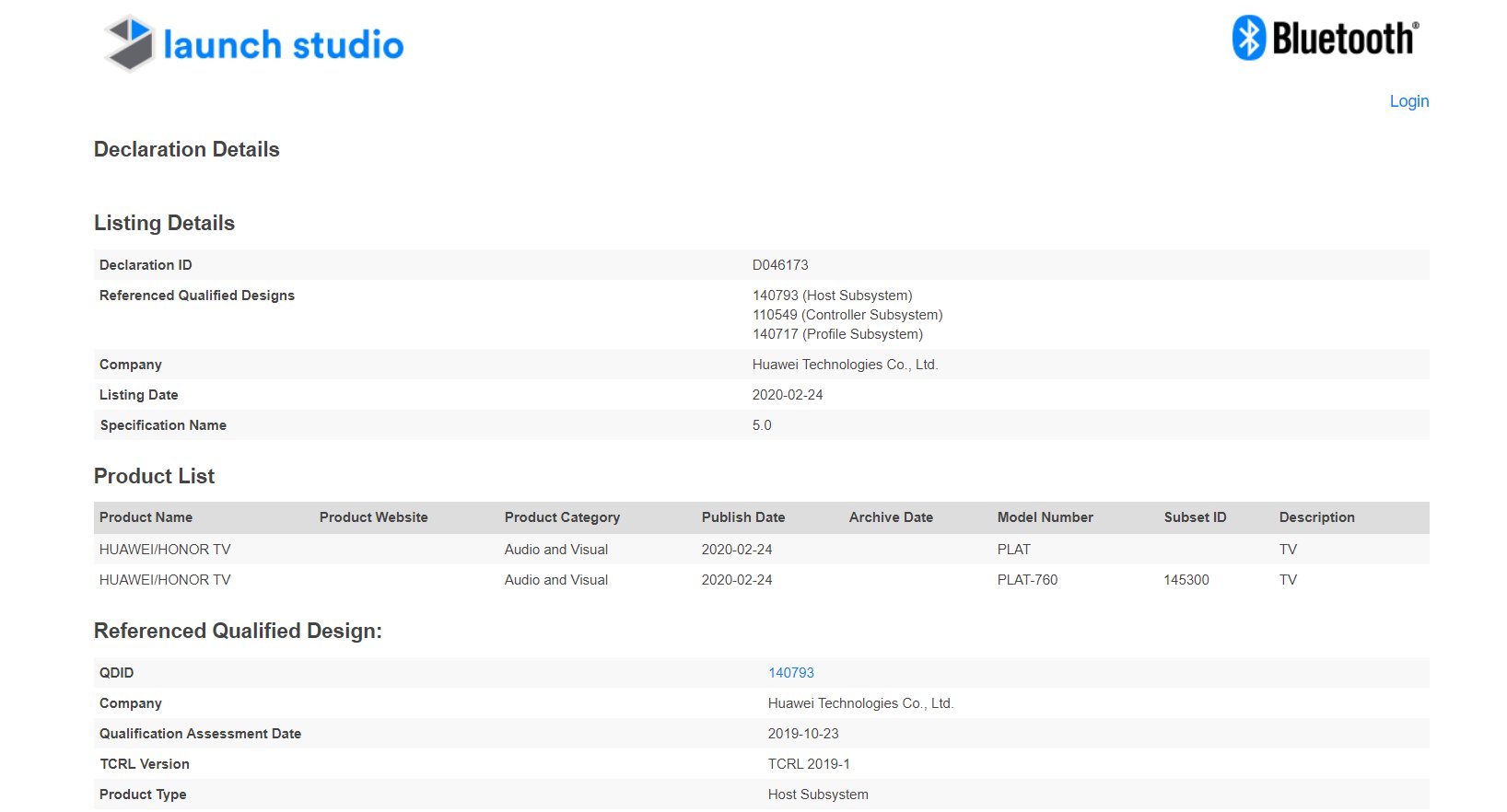The image size is (1507, 812).
Task: Click the Product List heading
Action: click(x=154, y=476)
